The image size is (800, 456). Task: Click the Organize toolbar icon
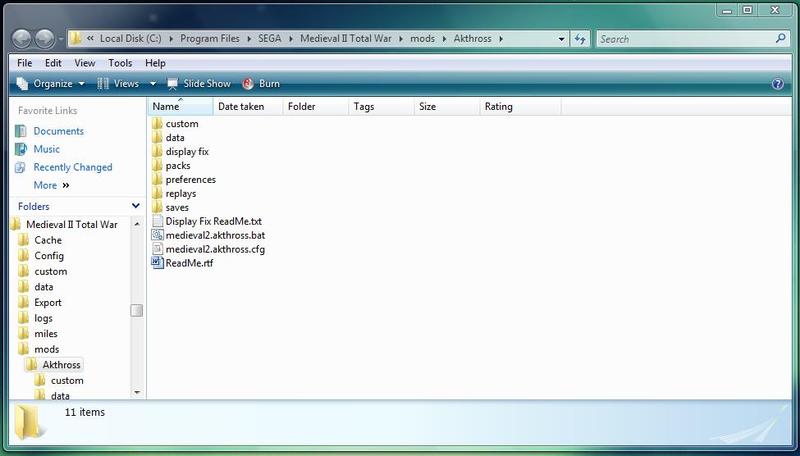point(22,84)
